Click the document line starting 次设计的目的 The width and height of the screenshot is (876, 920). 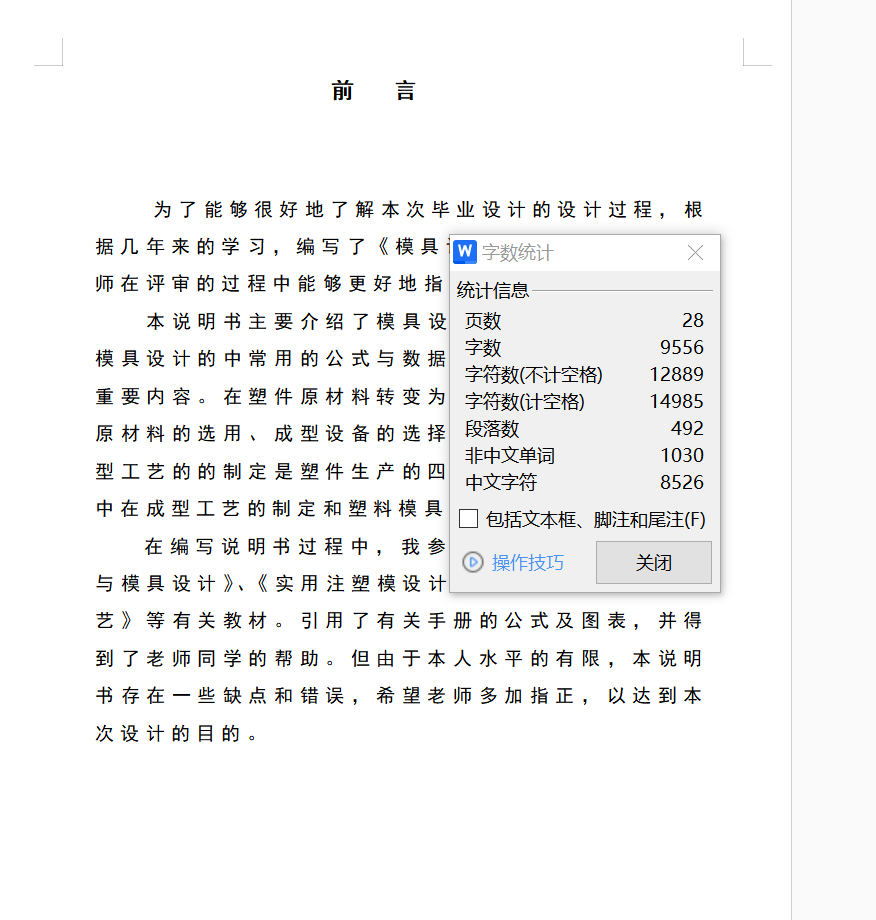click(177, 733)
